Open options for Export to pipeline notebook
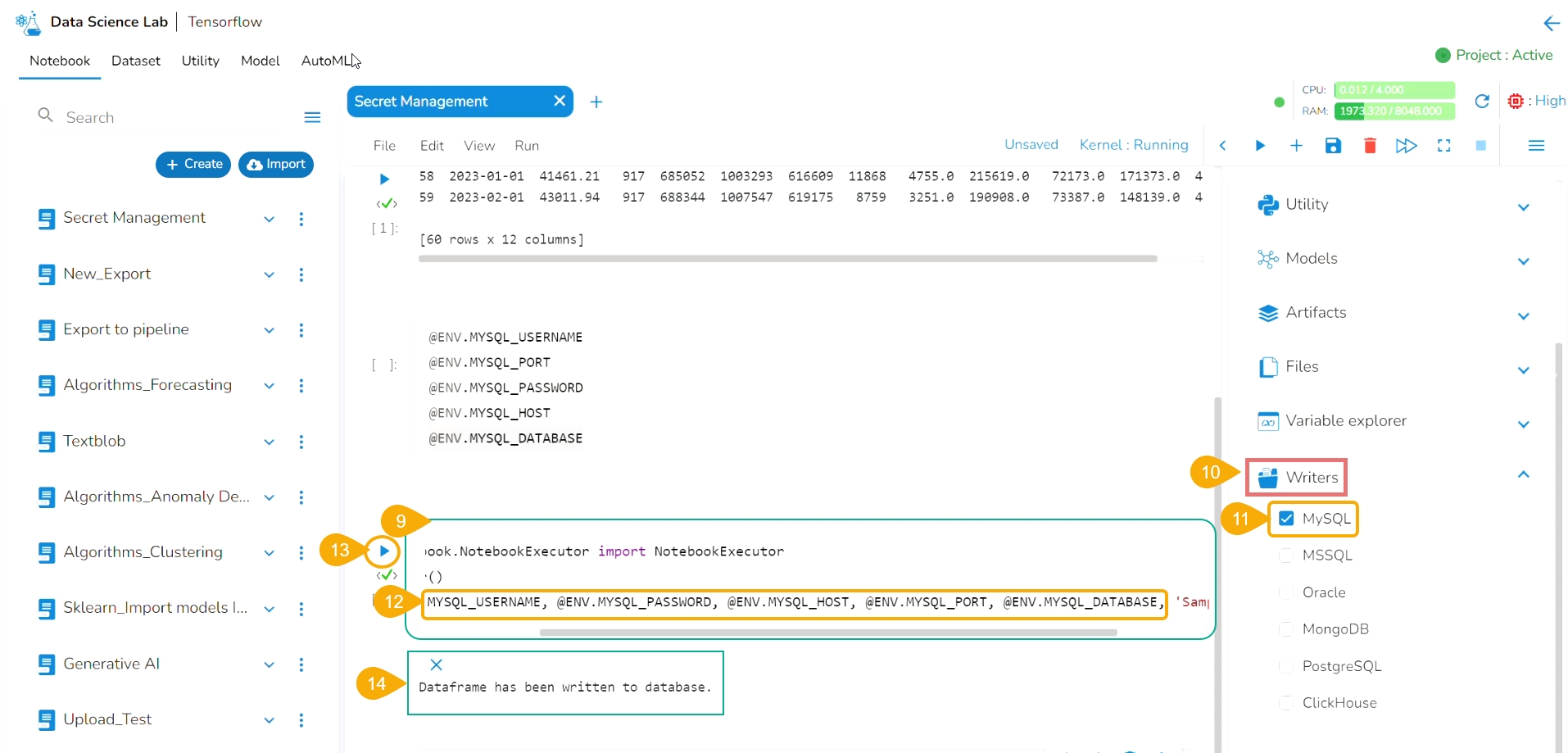 (x=301, y=330)
